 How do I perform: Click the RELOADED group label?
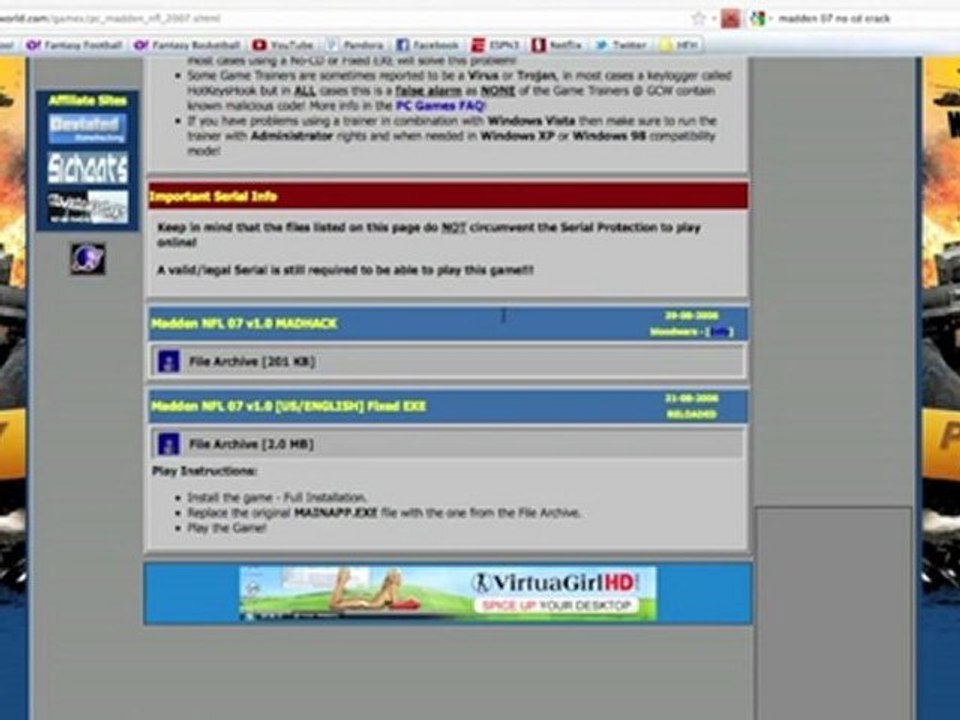pyautogui.click(x=691, y=414)
